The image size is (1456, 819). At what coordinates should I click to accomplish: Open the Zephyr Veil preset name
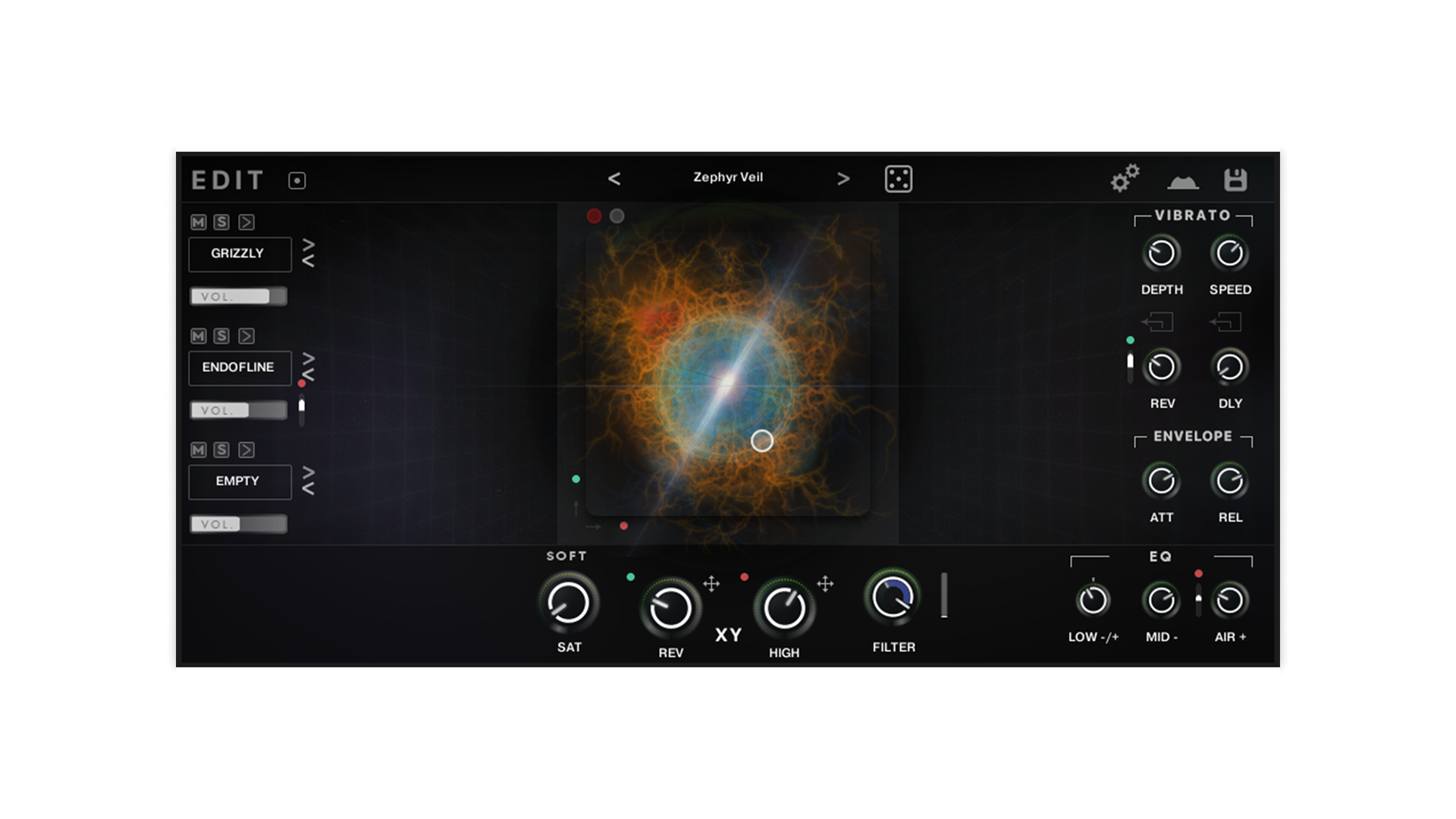[728, 177]
